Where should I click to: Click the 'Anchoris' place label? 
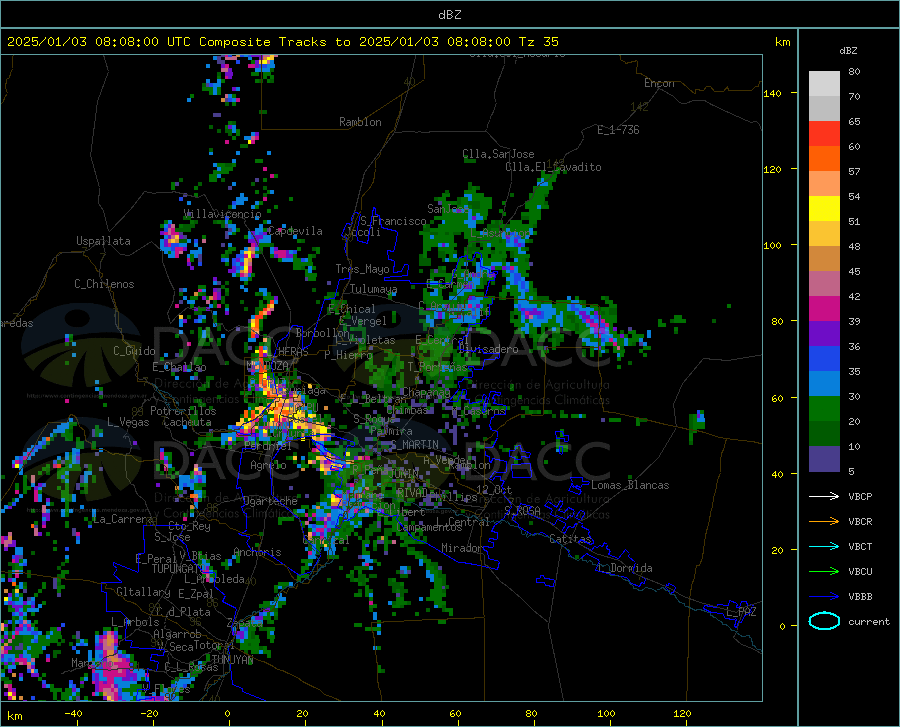coord(257,553)
